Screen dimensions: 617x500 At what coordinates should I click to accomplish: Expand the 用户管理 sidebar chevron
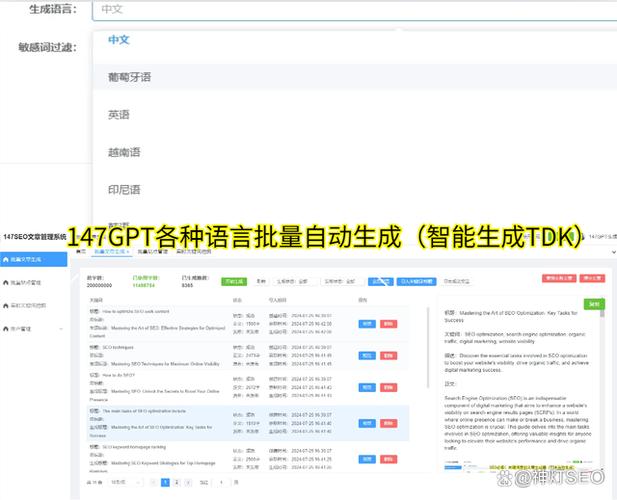point(61,329)
